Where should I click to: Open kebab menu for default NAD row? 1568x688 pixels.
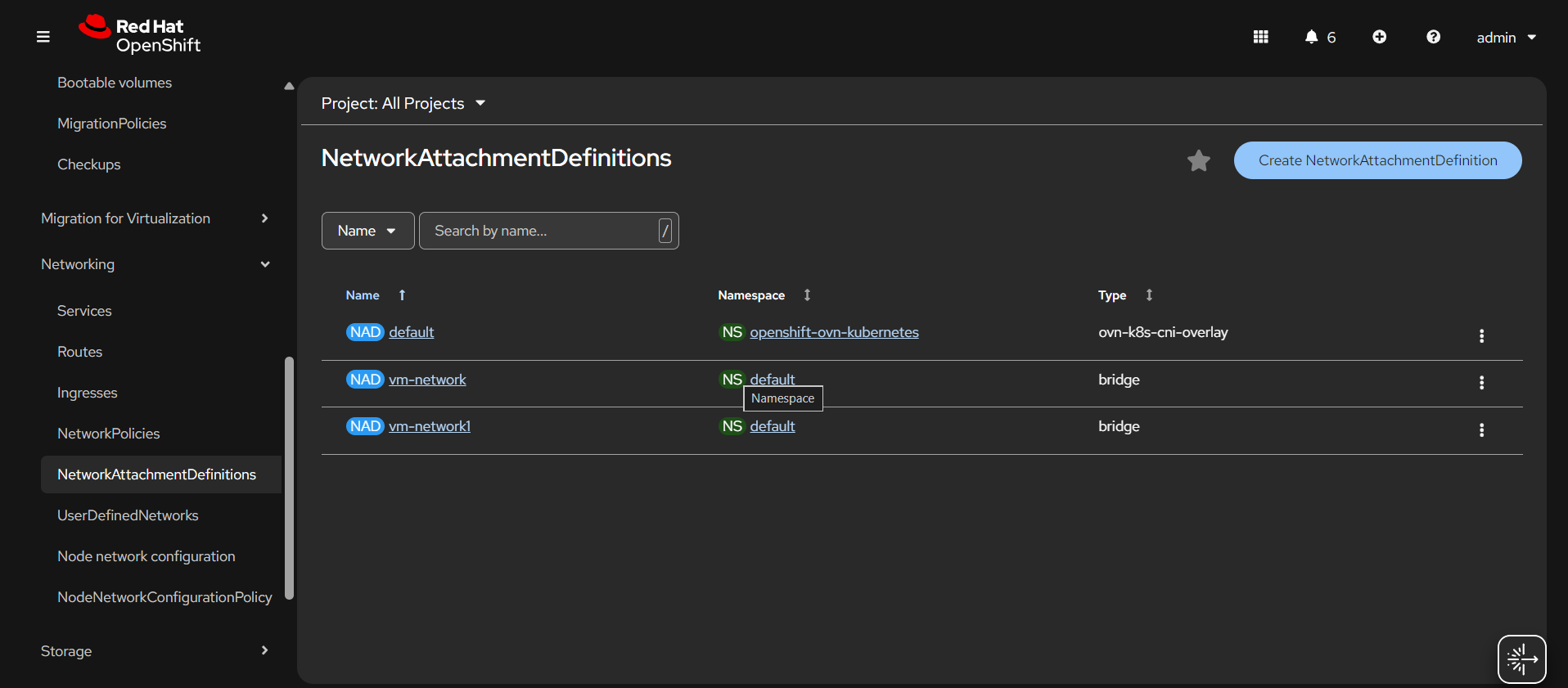[1481, 335]
